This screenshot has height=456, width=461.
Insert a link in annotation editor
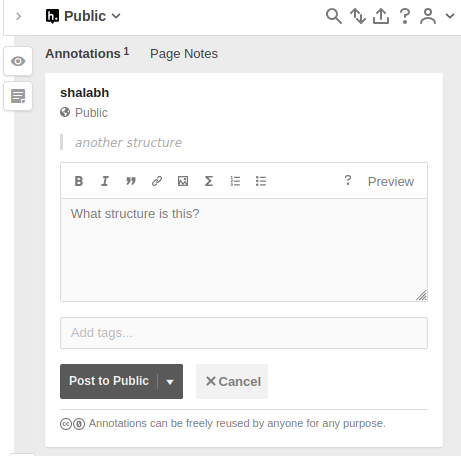(157, 181)
